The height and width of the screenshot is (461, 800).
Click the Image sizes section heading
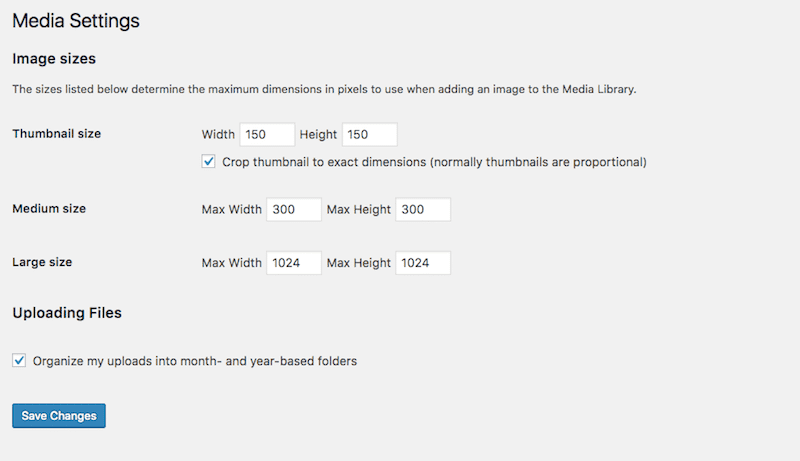click(54, 59)
